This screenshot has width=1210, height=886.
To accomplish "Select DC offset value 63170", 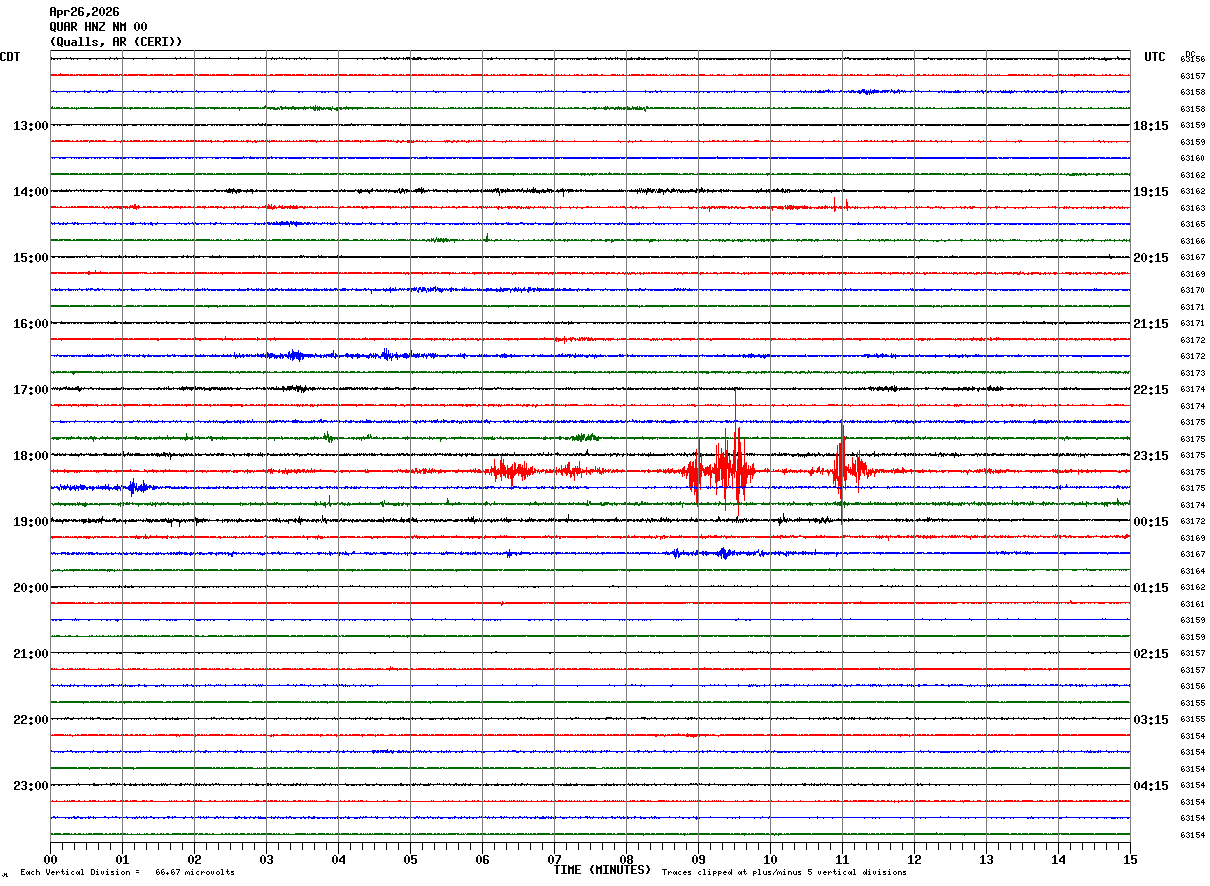I will click(1192, 290).
